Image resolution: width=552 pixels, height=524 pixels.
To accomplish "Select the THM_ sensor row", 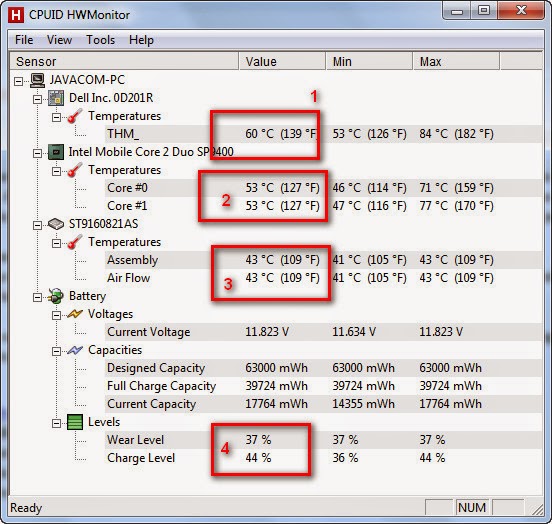I will coord(323,134).
